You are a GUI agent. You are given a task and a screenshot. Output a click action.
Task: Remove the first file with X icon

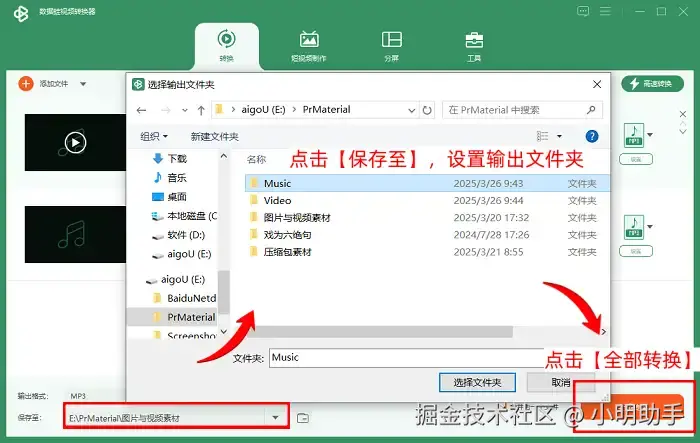(x=683, y=114)
